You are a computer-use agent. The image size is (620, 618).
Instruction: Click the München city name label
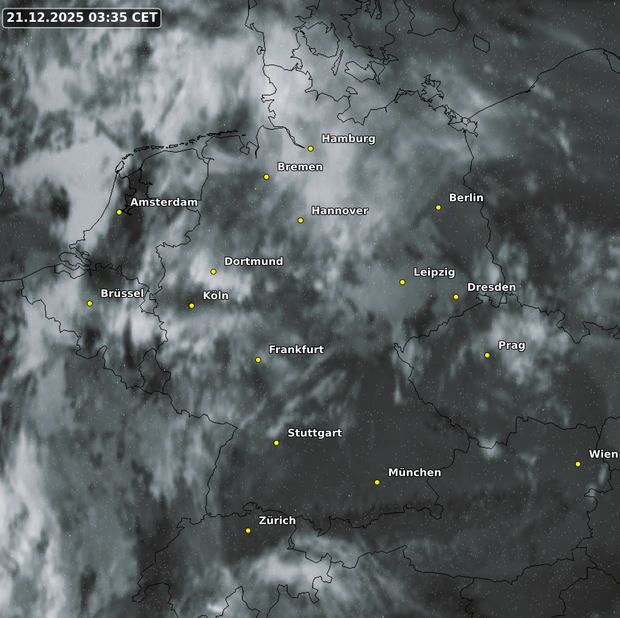pos(414,472)
